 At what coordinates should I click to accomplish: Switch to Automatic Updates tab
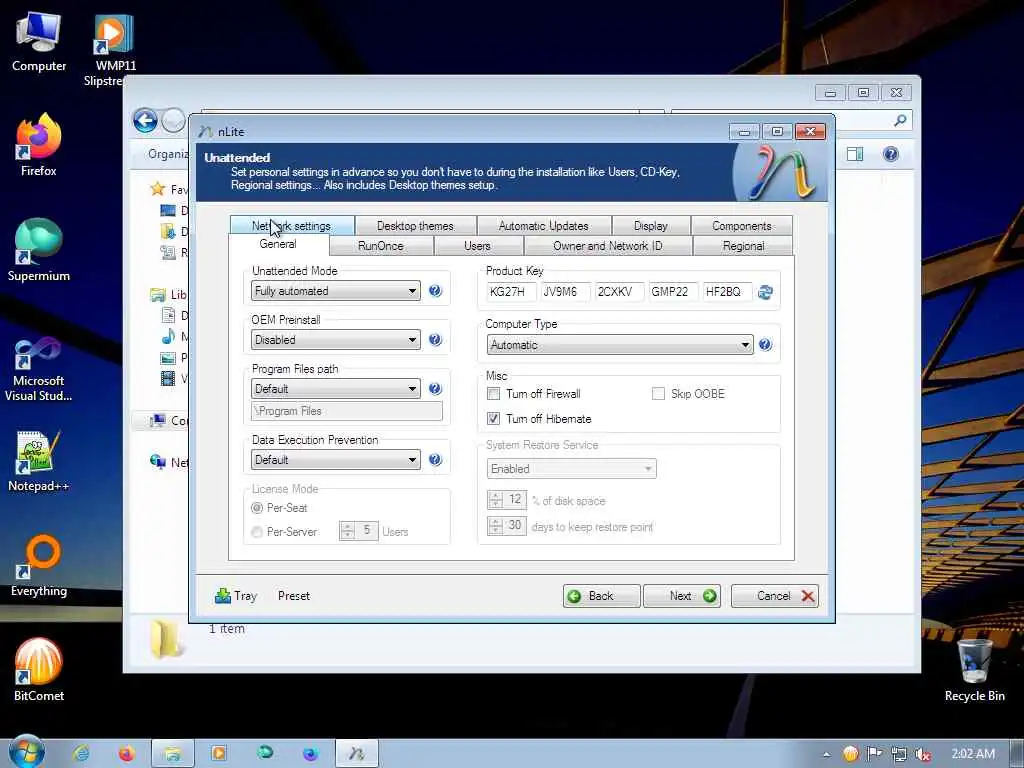click(543, 225)
